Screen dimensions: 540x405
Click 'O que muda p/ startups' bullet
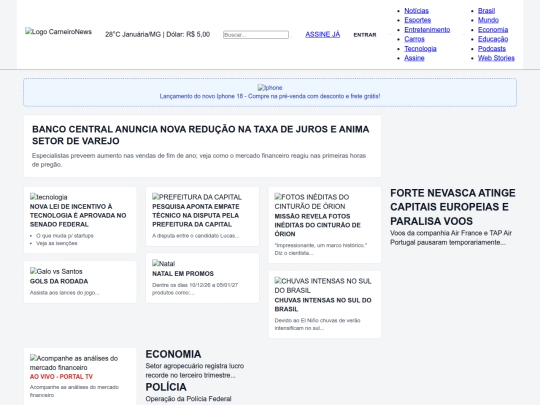[x=65, y=236]
